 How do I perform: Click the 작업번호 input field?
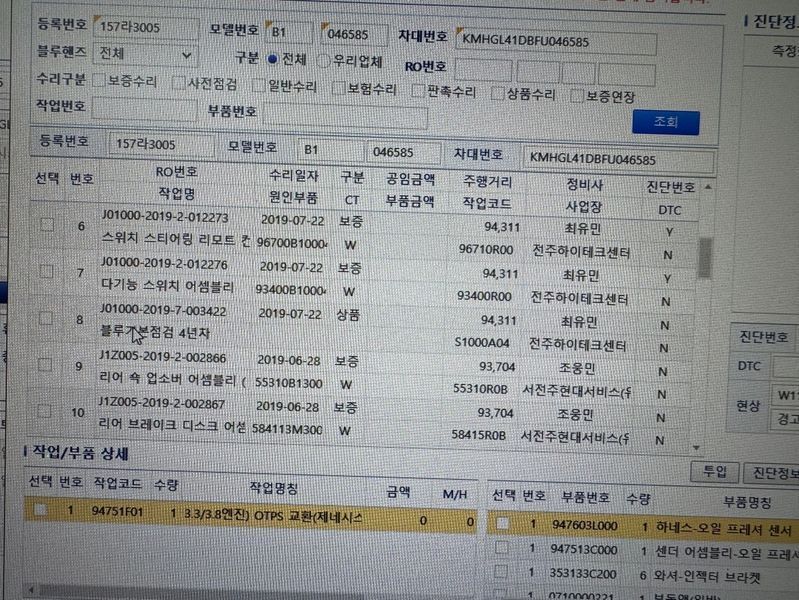click(144, 108)
